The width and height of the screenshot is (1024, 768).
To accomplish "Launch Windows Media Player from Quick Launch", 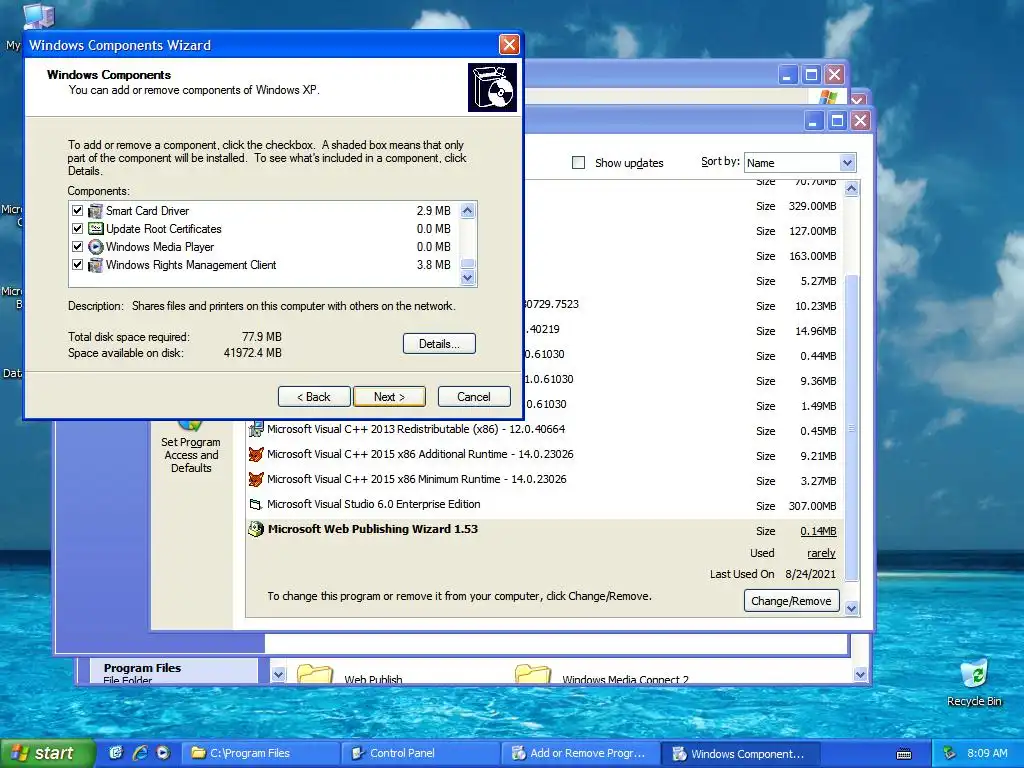I will coord(163,753).
